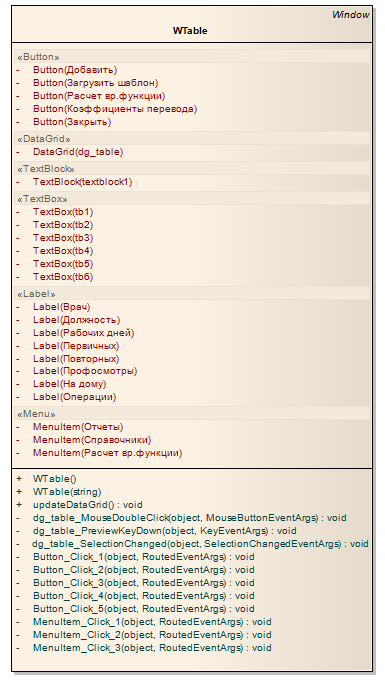Select attribute Label(На дому)
The height and width of the screenshot is (680, 385).
[69, 384]
